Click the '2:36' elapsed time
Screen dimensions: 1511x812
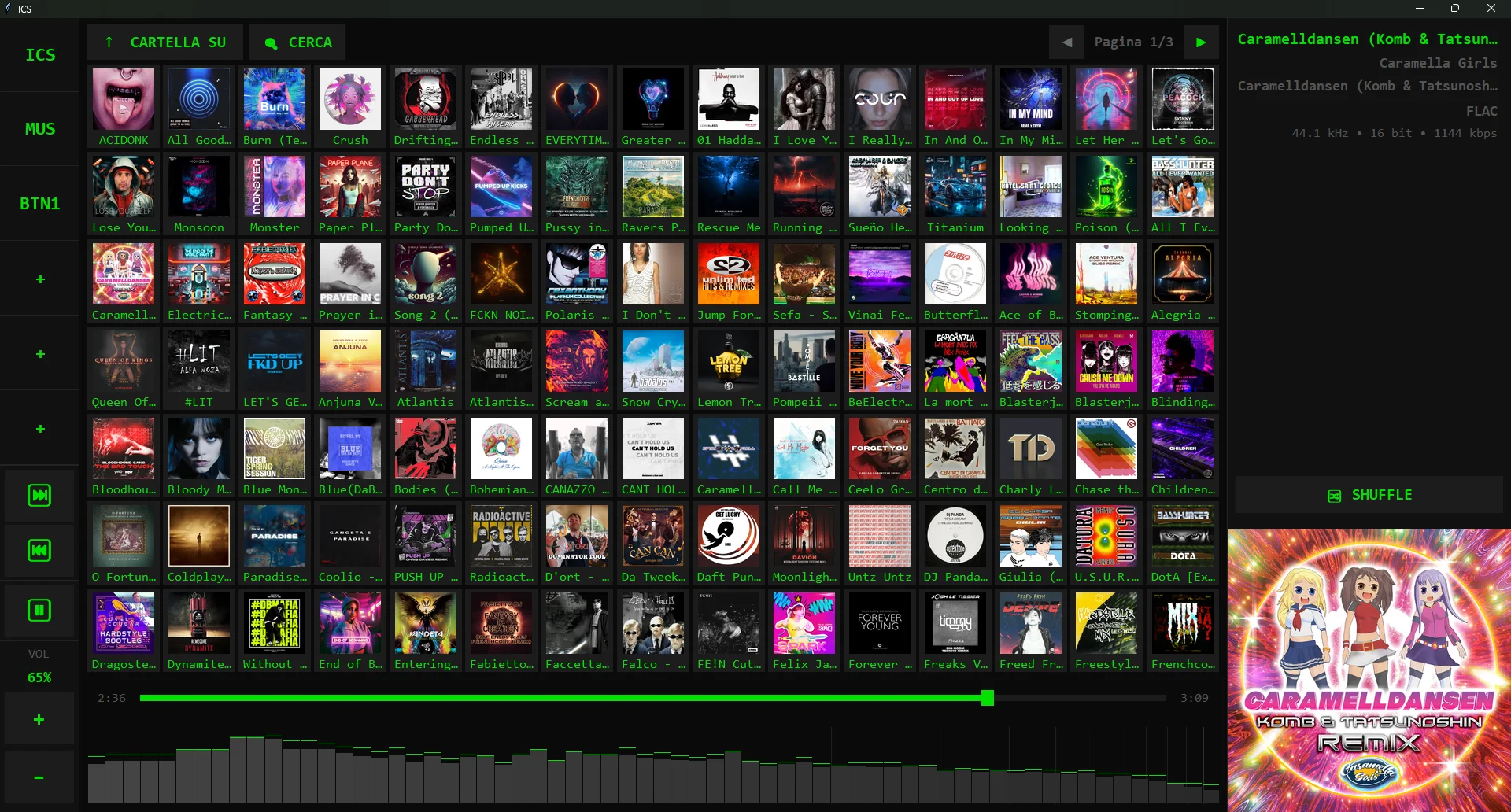[x=112, y=698]
